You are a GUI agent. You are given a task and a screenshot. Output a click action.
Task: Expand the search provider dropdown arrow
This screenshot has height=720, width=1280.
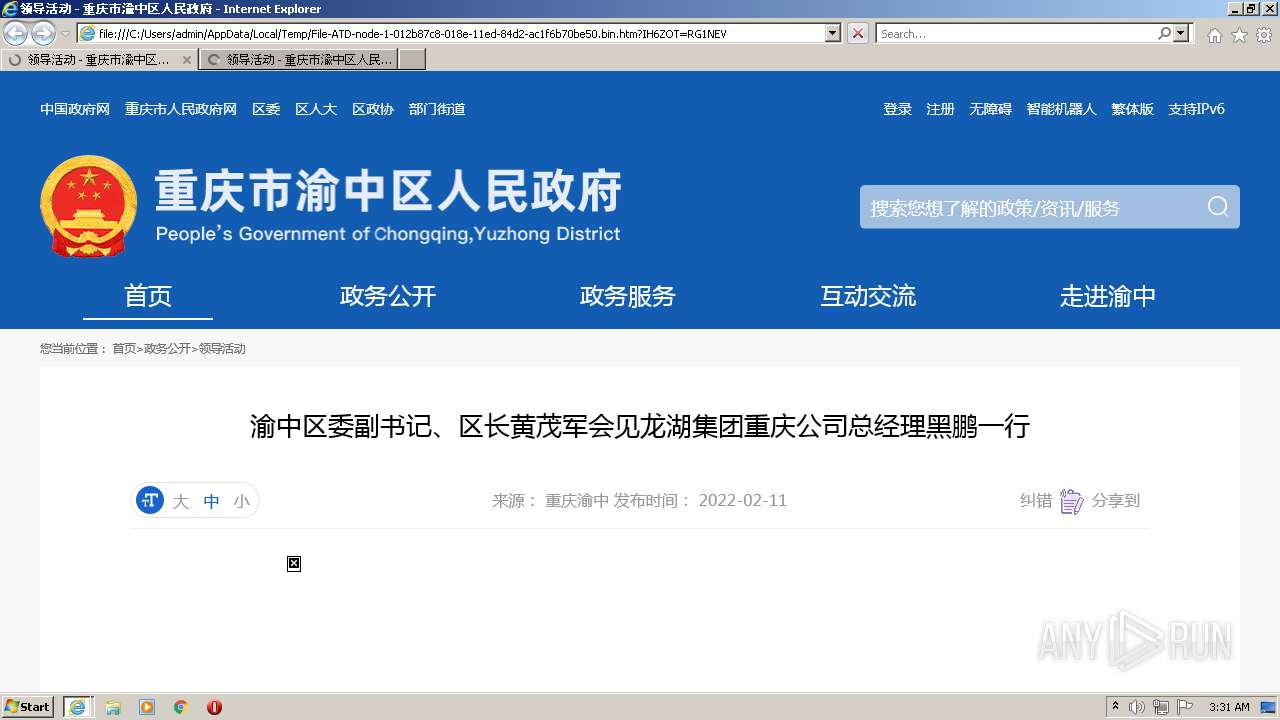tap(1182, 33)
